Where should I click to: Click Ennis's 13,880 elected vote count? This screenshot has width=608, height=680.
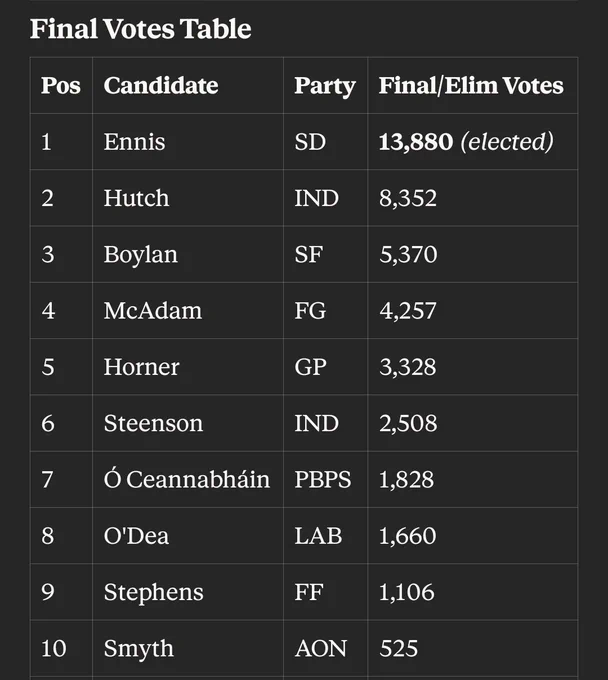pos(466,142)
